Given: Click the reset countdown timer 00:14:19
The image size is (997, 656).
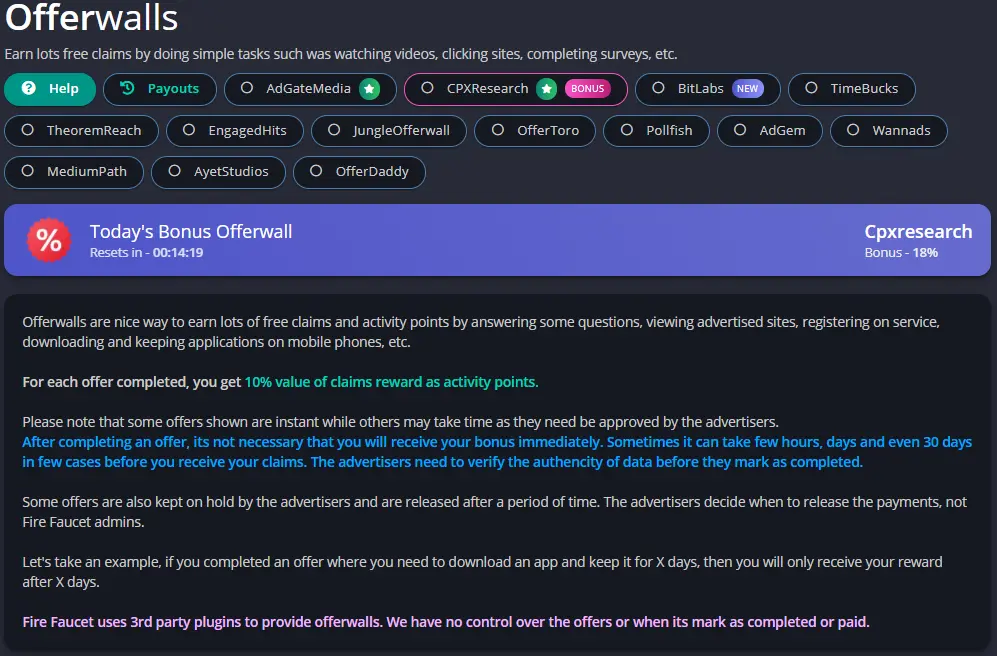Looking at the screenshot, I should point(178,252).
